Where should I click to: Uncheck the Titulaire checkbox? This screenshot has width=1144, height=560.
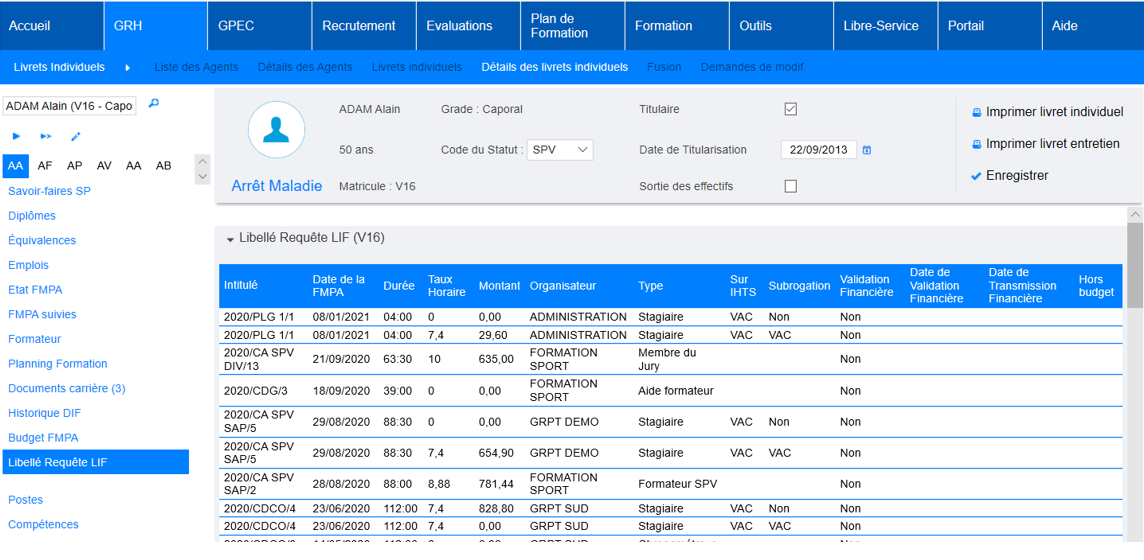[x=790, y=109]
